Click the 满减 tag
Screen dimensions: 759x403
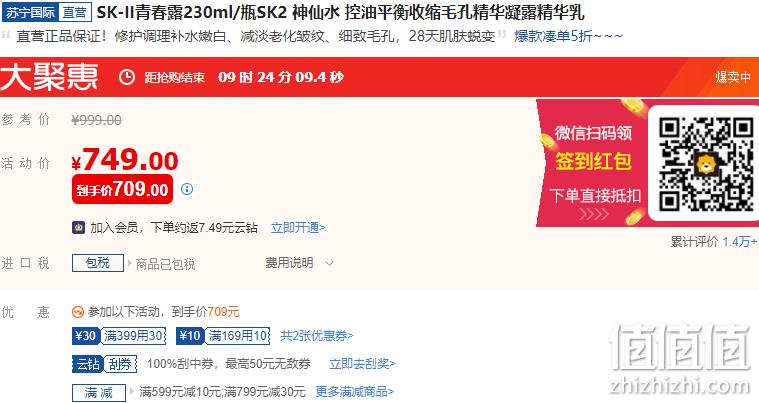point(99,392)
